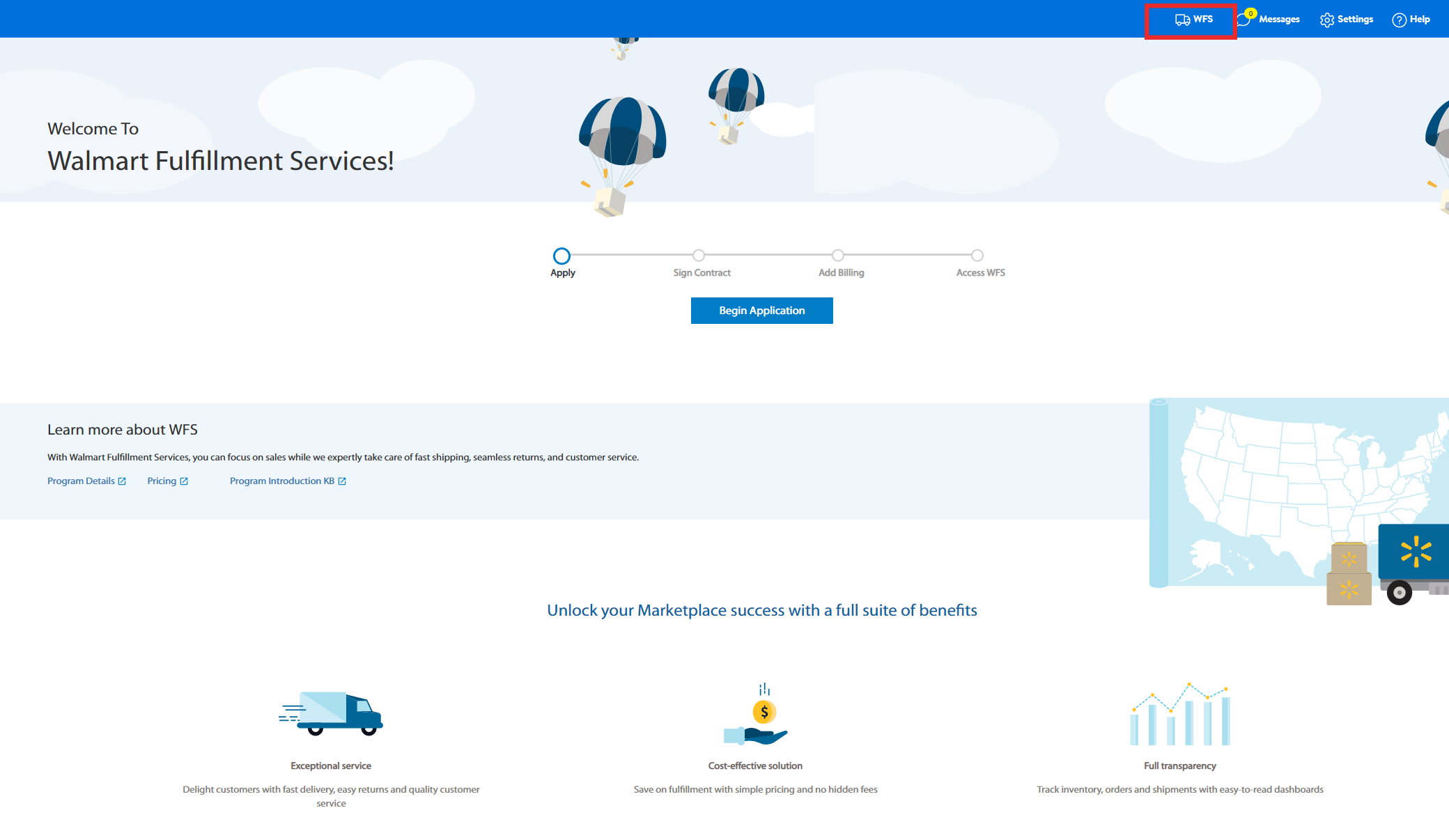This screenshot has height=840, width=1449.
Task: Open the Program Details link
Action: point(81,481)
